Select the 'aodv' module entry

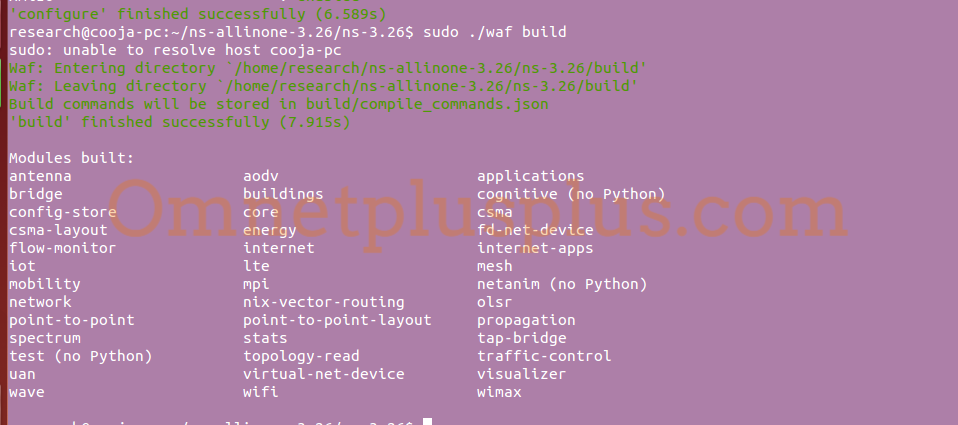click(x=261, y=176)
